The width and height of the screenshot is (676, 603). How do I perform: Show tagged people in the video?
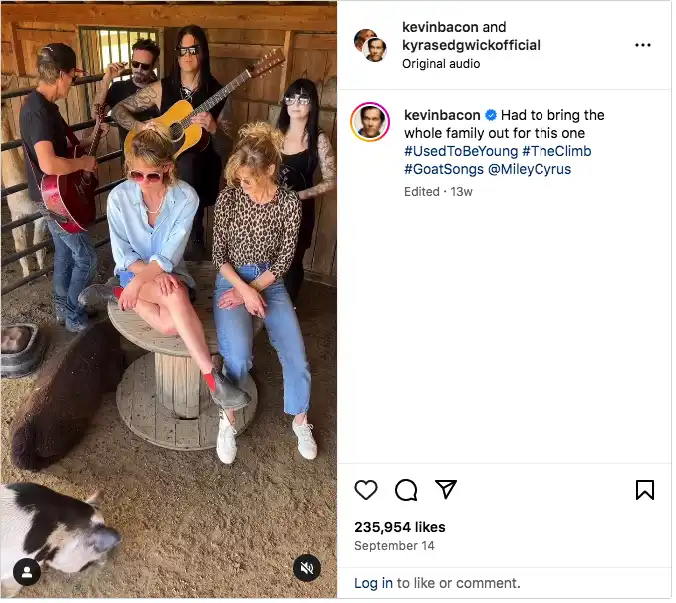(x=26, y=573)
